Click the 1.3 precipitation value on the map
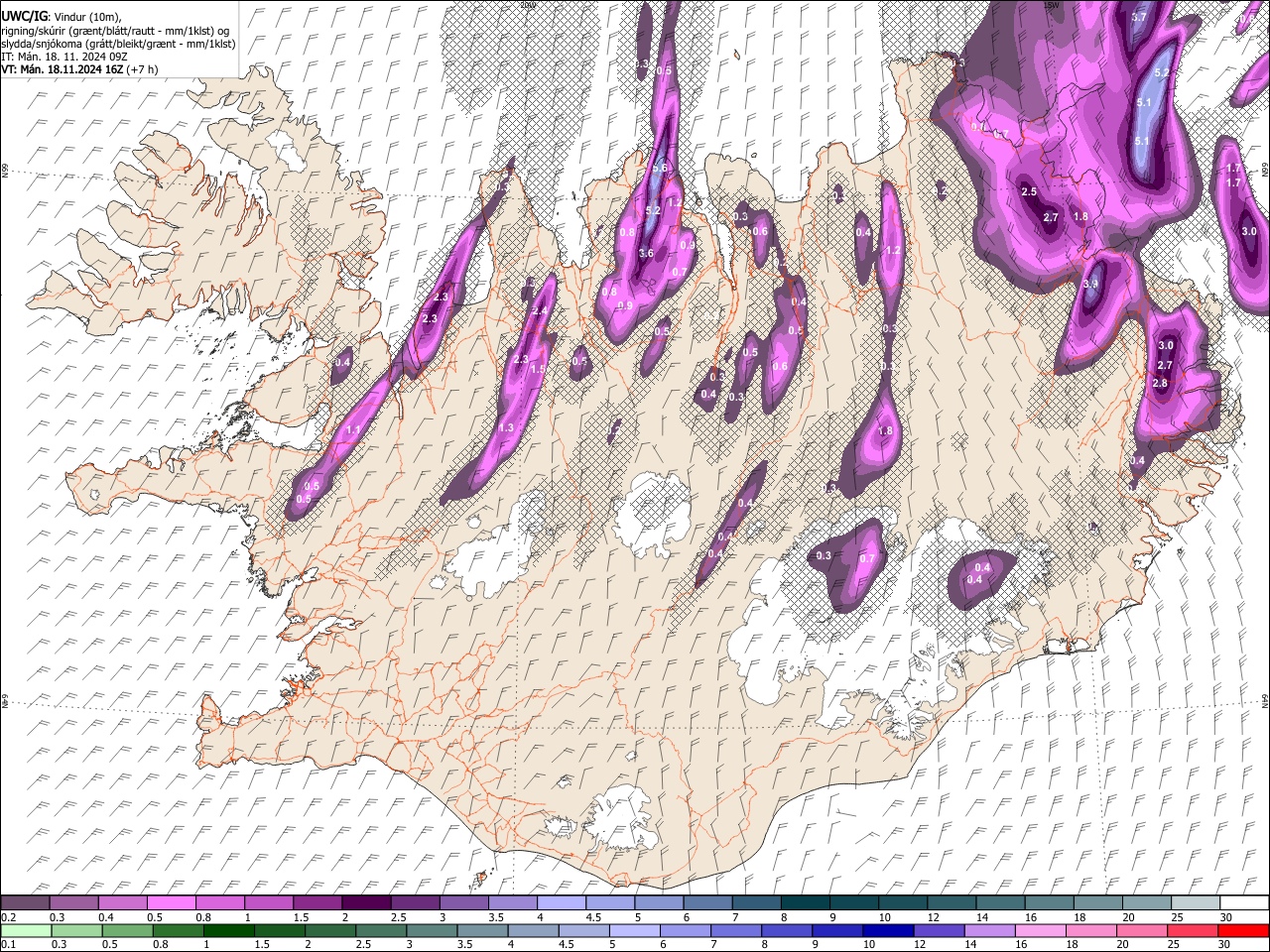 [506, 427]
